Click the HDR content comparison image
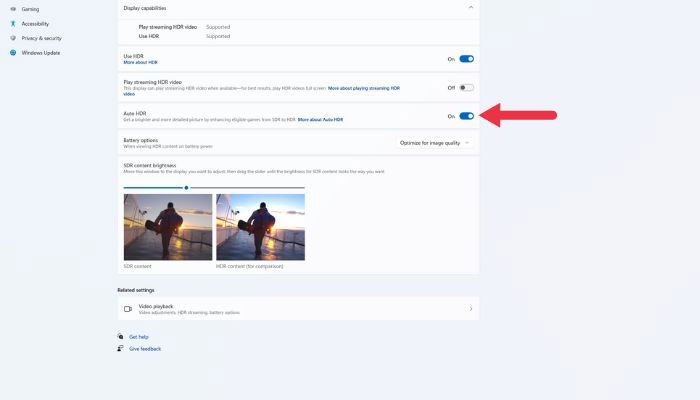 (261, 227)
